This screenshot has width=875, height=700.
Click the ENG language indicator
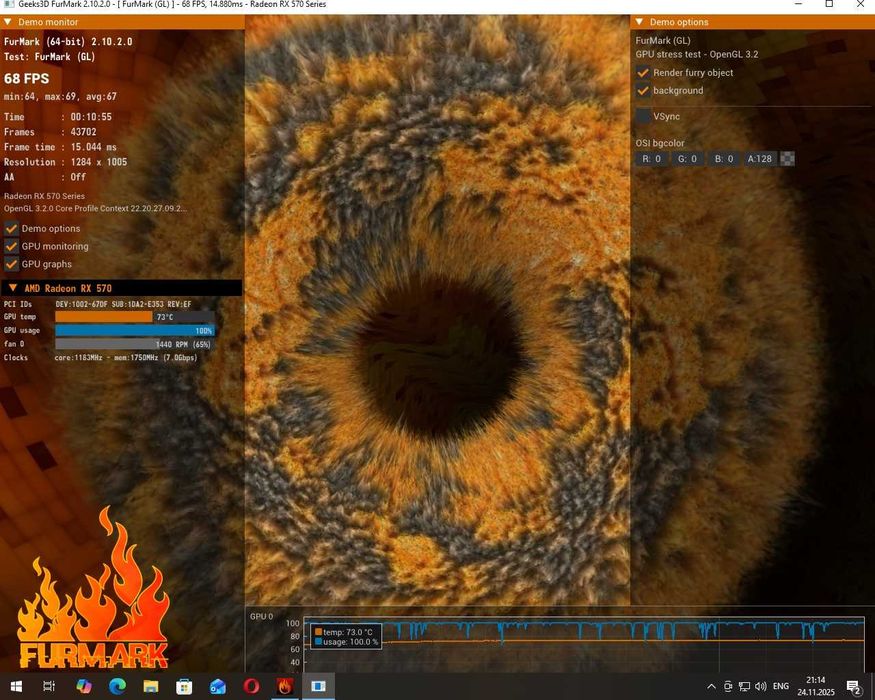point(781,687)
